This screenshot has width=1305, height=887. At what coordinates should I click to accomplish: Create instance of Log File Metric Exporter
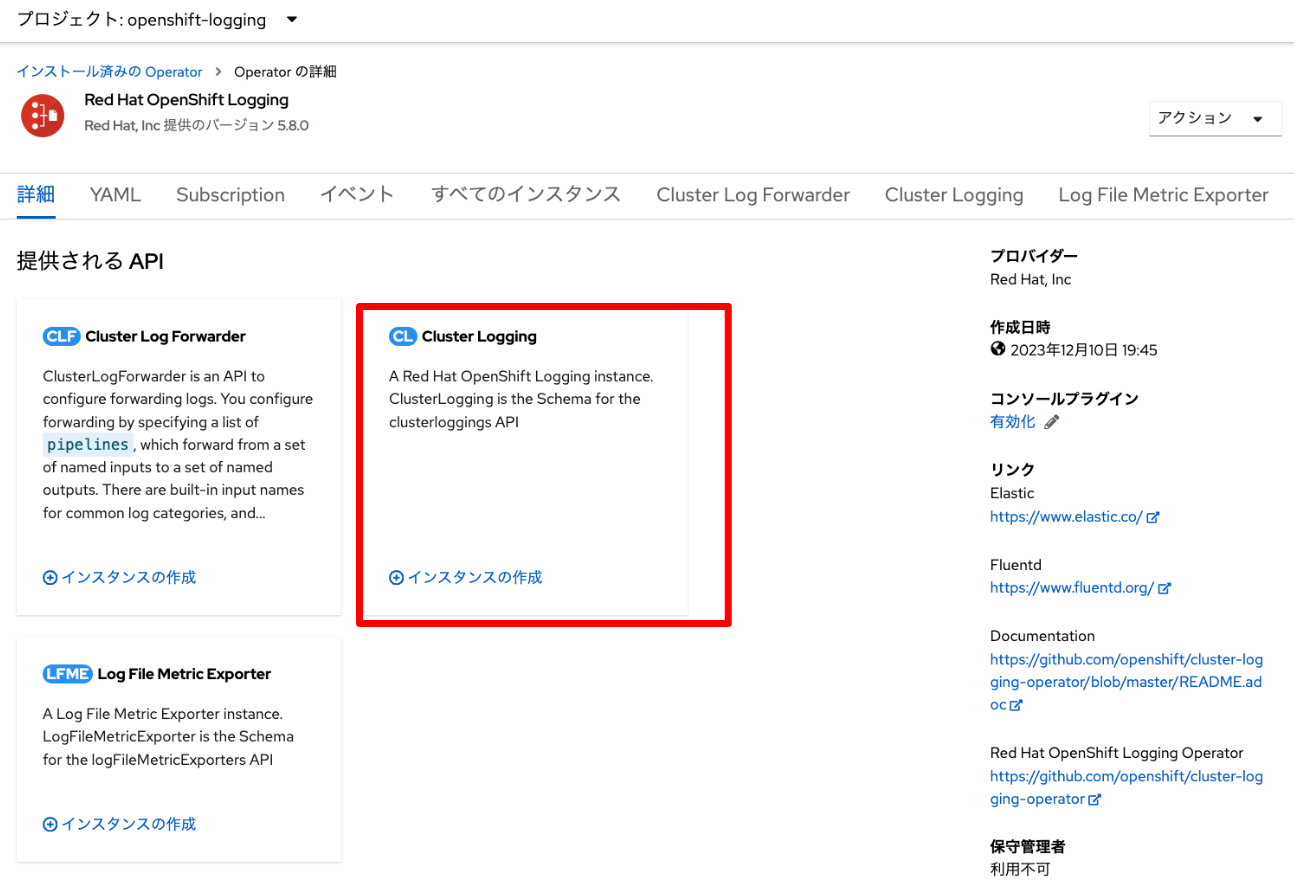tap(119, 824)
